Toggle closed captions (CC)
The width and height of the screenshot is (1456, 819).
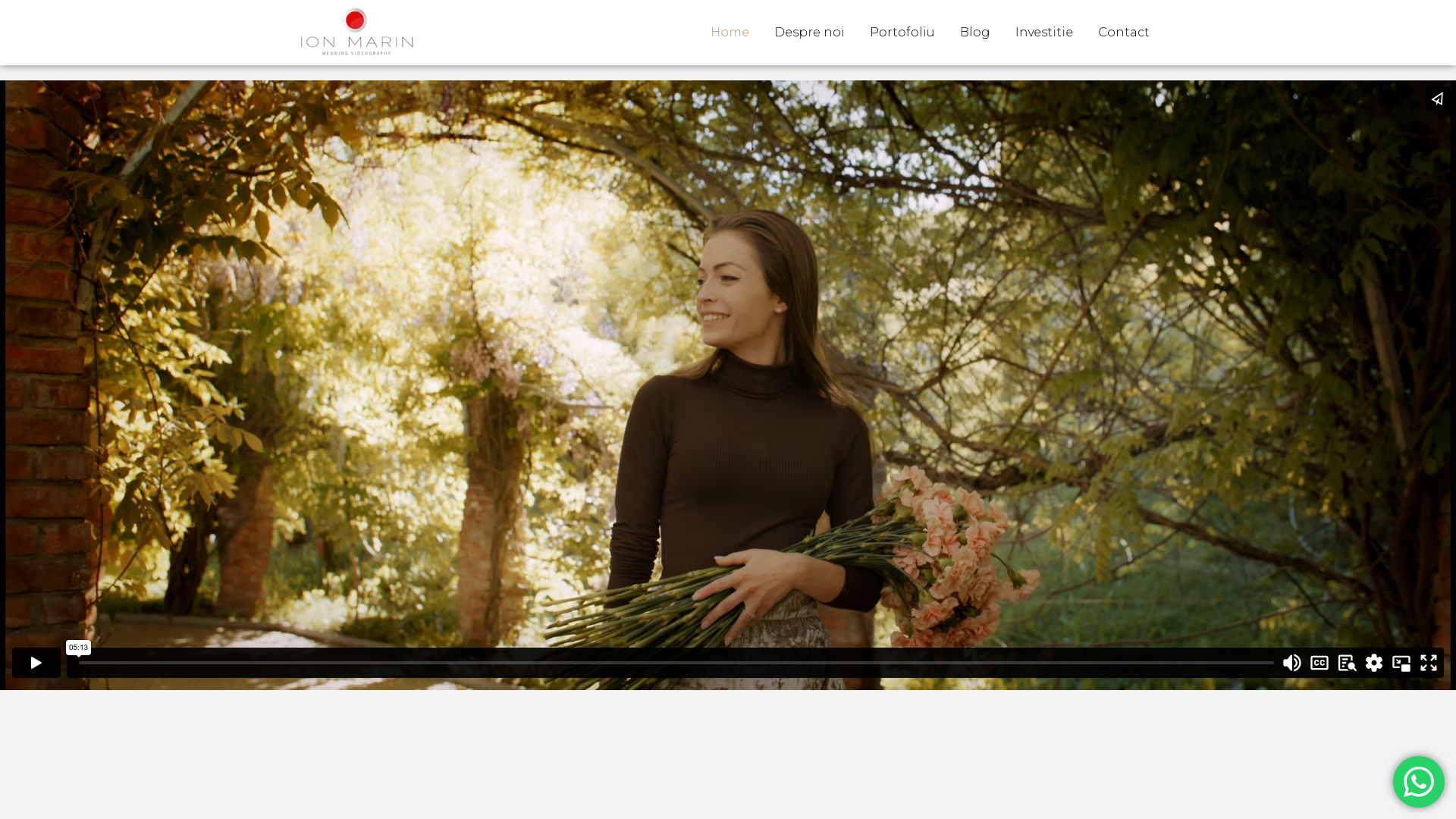(1319, 663)
